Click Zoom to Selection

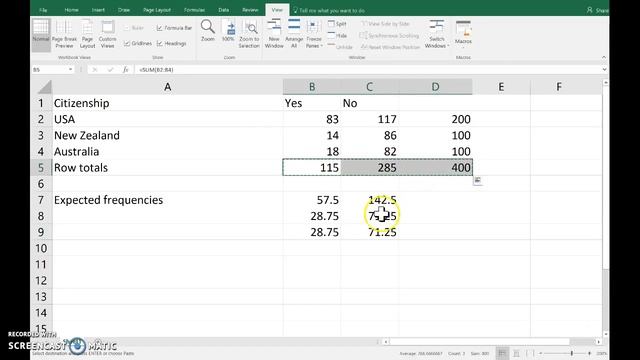249,35
